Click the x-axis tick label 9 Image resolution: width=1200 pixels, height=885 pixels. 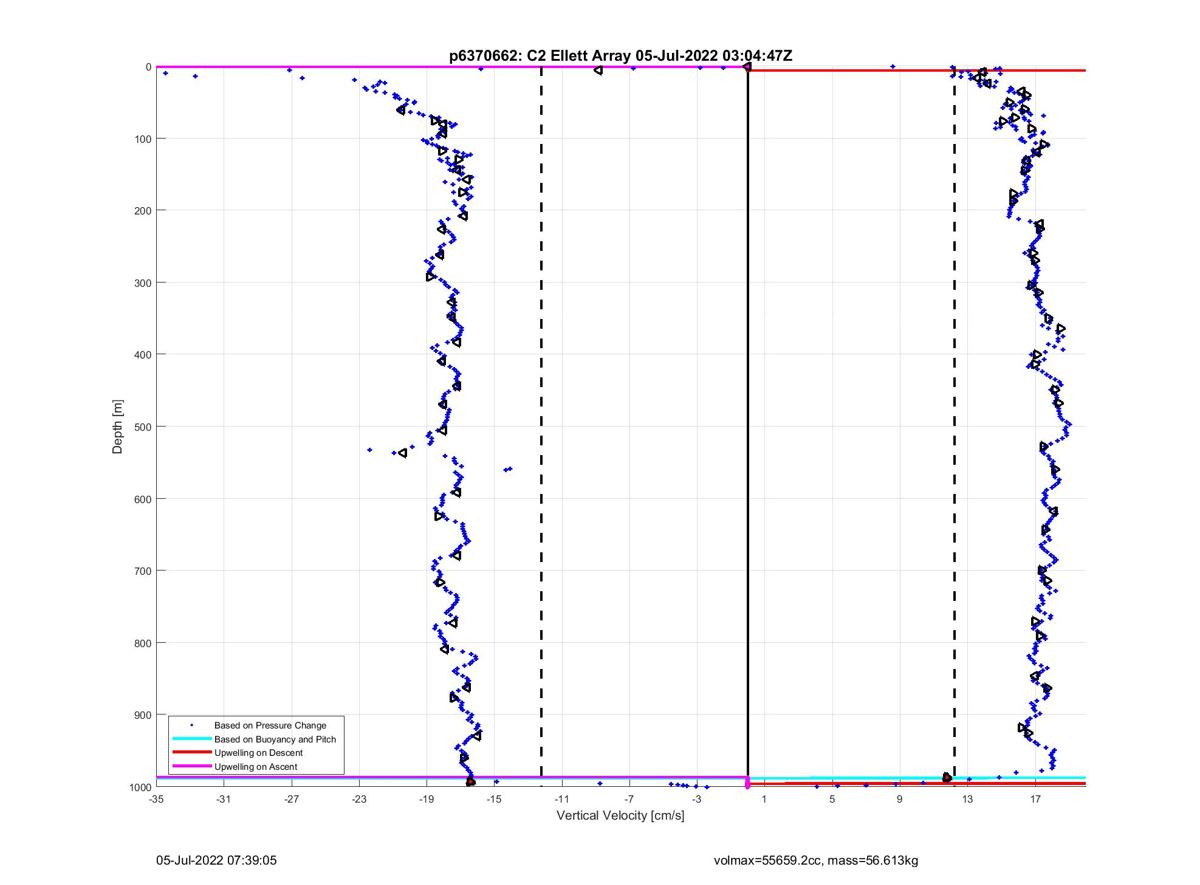click(x=899, y=798)
